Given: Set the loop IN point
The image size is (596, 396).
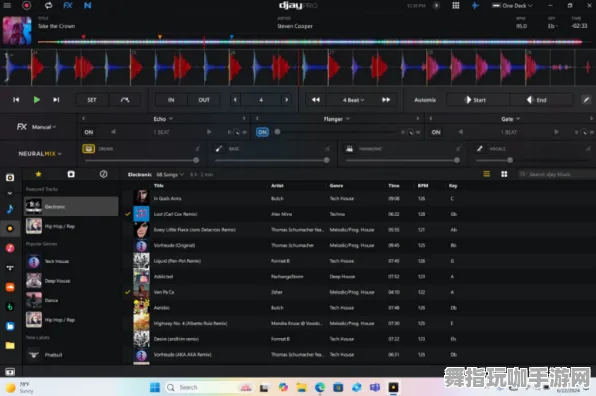Looking at the screenshot, I should tap(171, 100).
